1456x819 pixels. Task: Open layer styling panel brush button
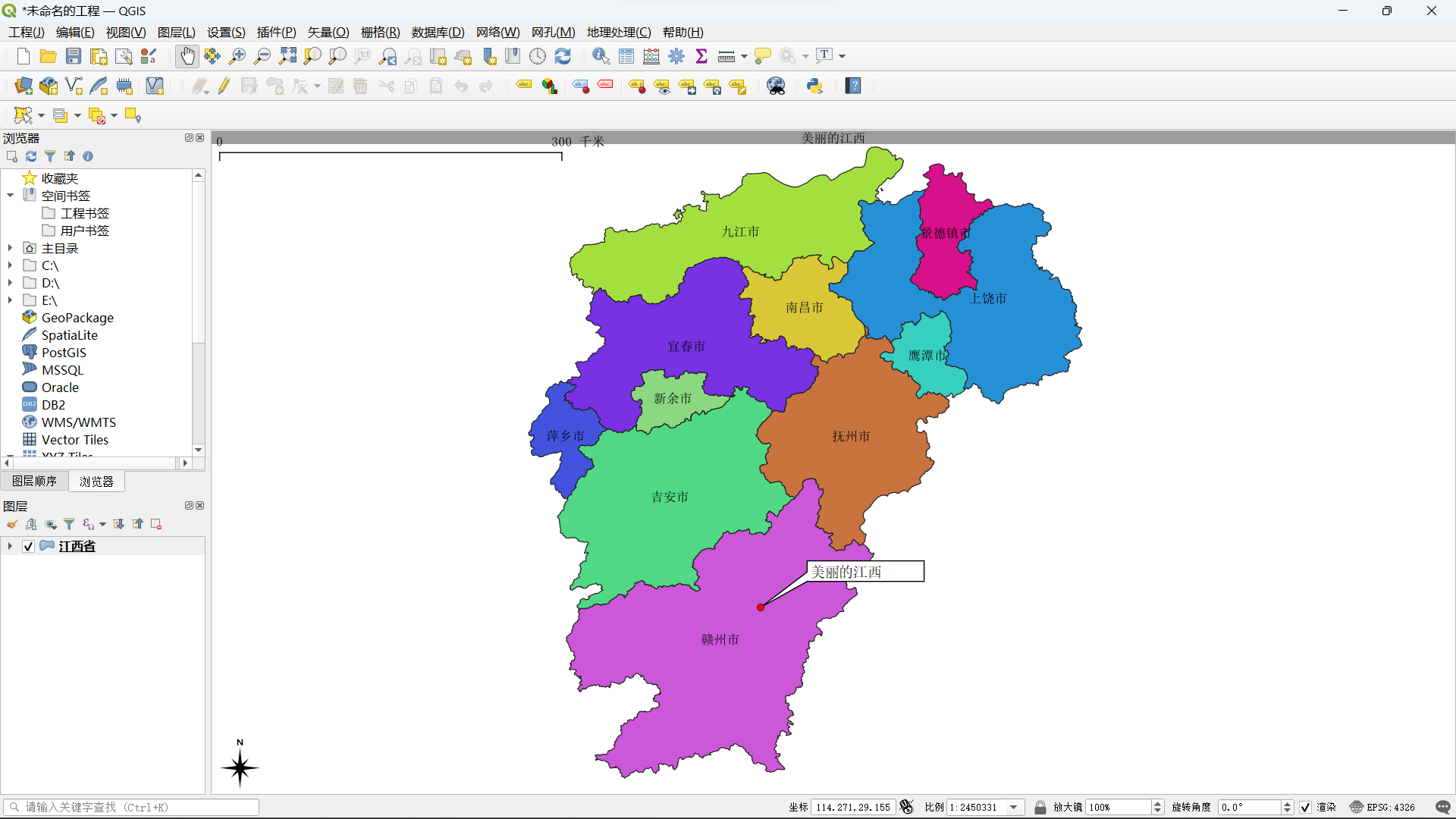point(12,524)
